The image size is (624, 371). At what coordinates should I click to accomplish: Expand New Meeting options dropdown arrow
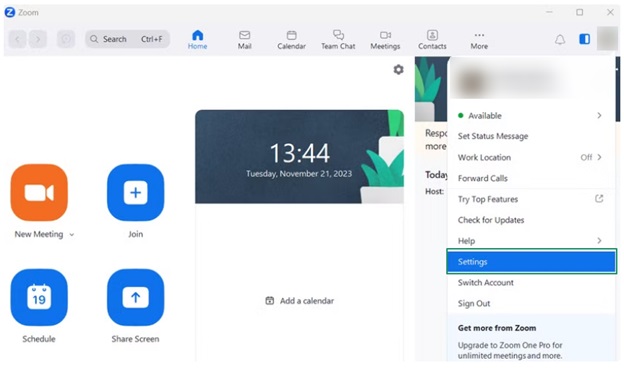[x=72, y=234]
